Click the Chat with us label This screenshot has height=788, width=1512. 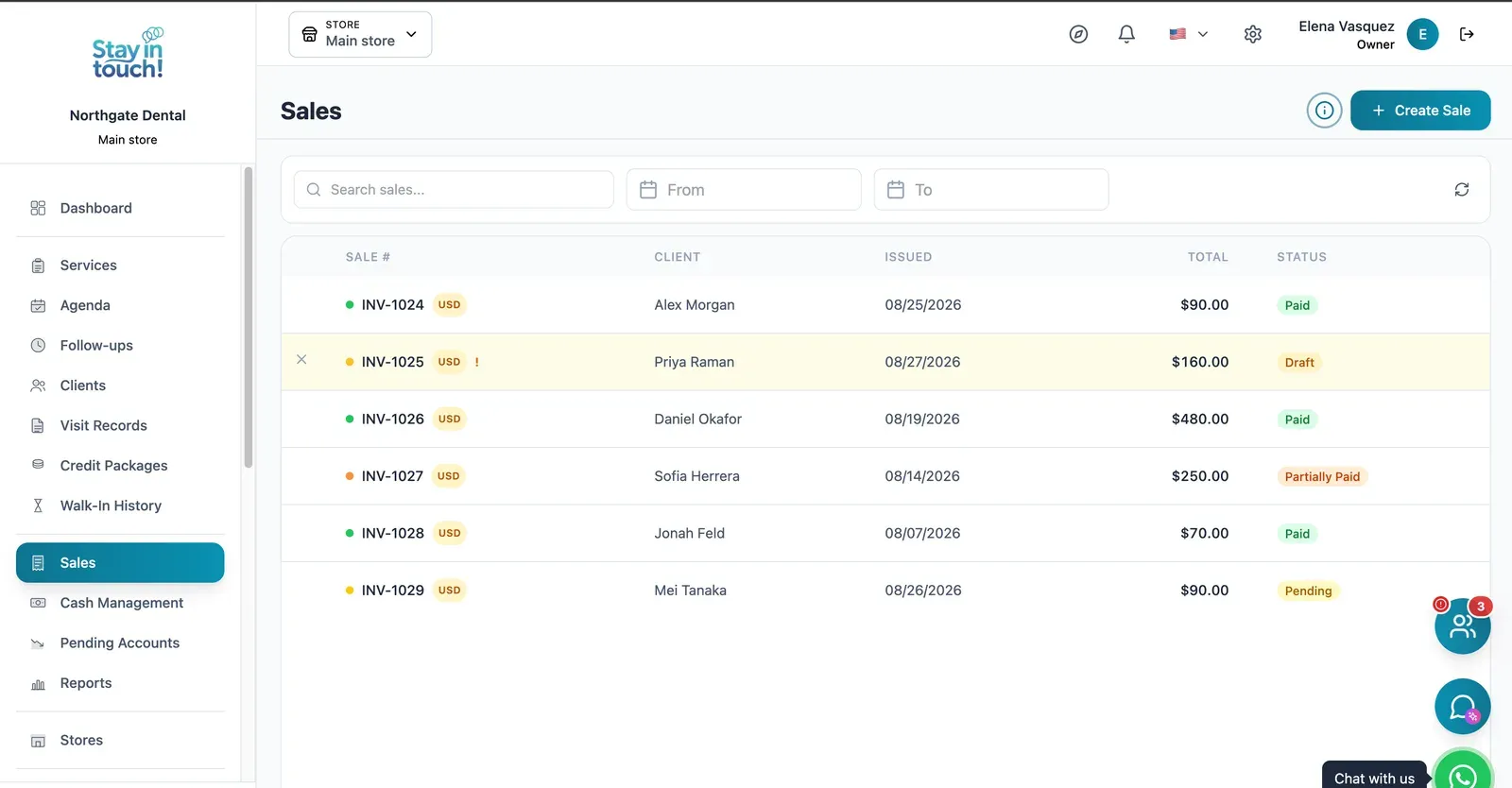[x=1374, y=779]
